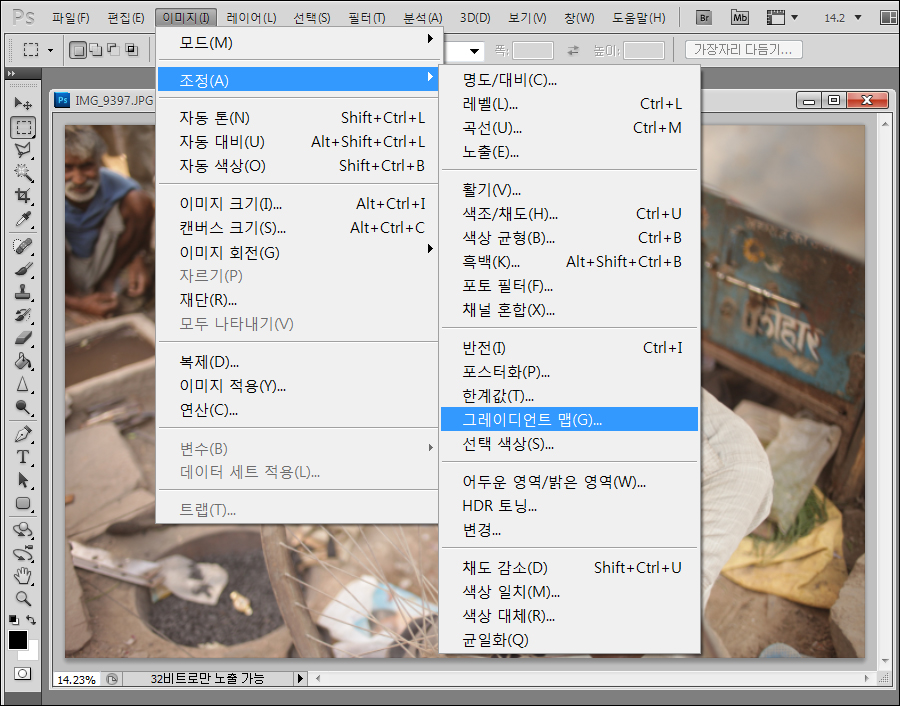This screenshot has height=706, width=900.
Task: Select the 3D Rotate tool
Action: coord(23,530)
